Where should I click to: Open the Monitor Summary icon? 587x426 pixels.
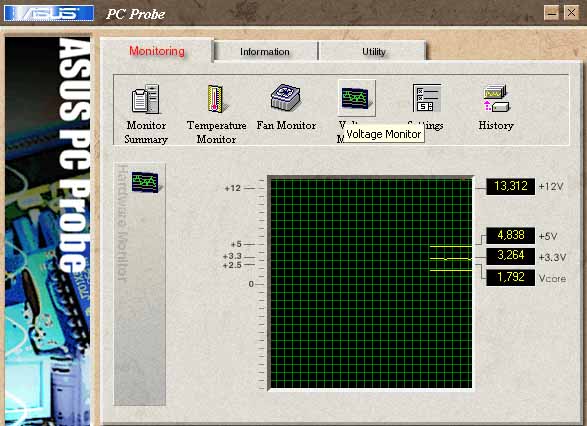coord(146,99)
